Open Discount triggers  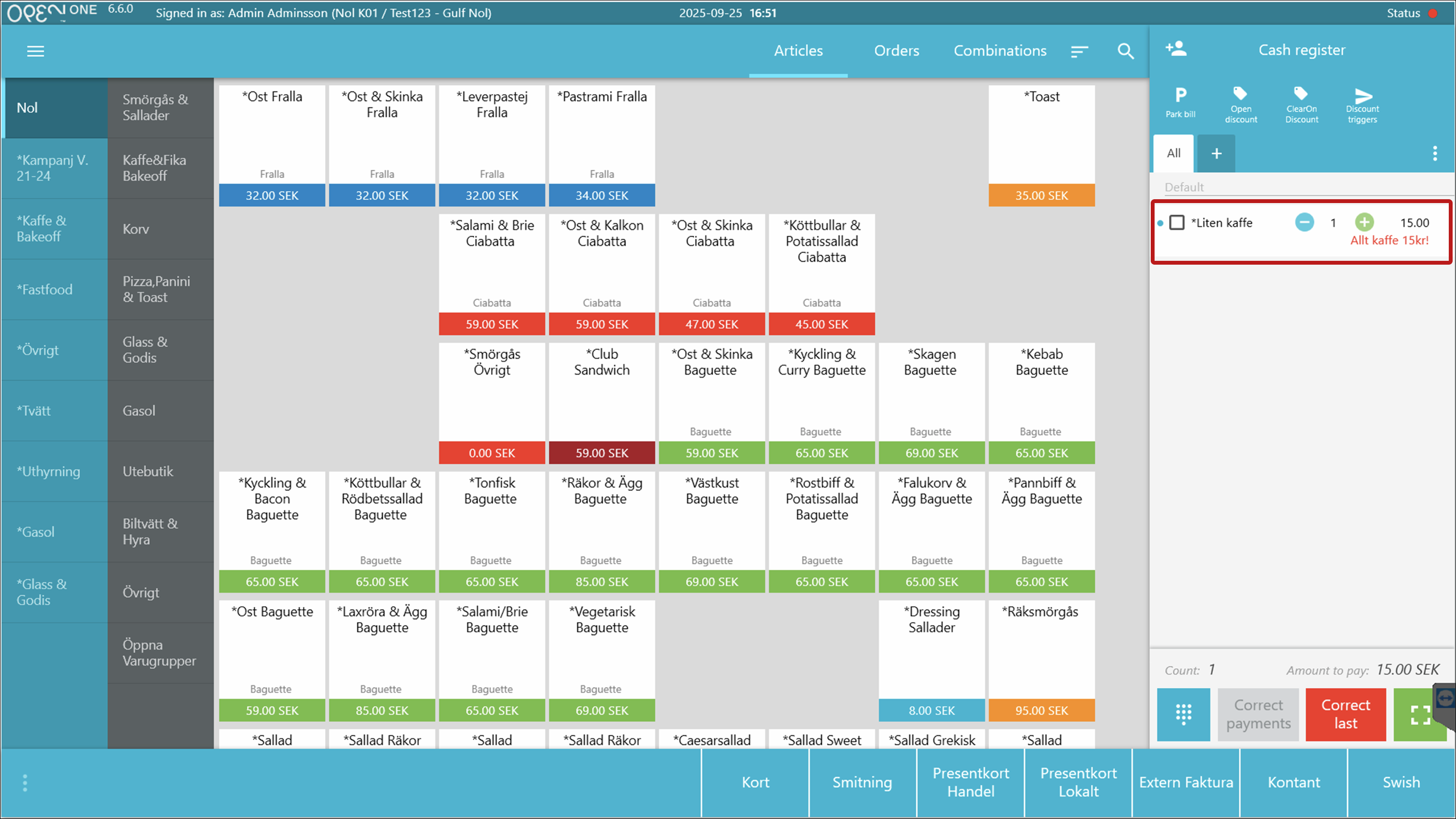click(x=1362, y=103)
